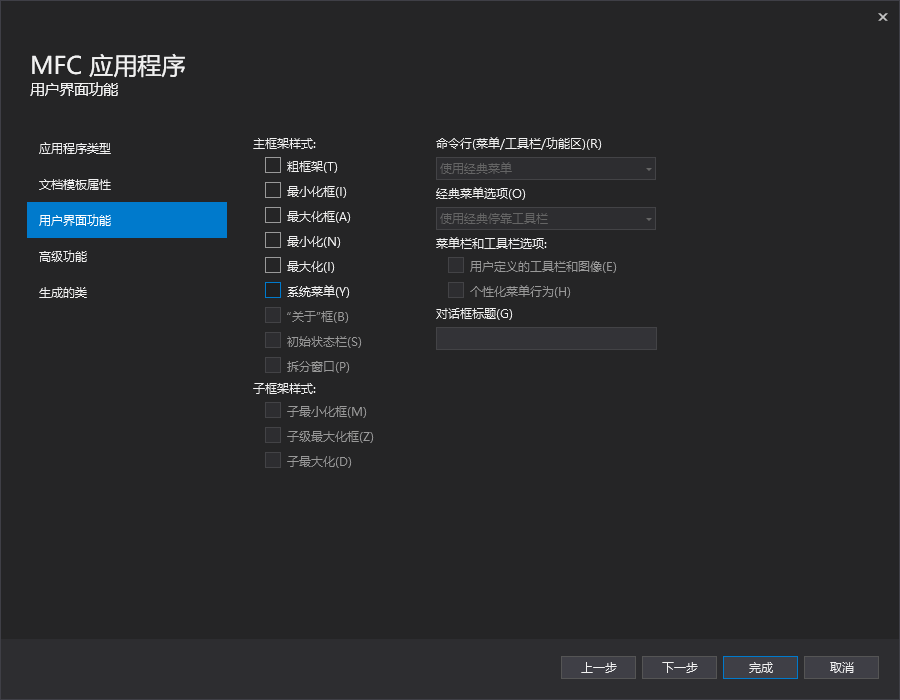Open the 使用经典菜单 dropdown
The height and width of the screenshot is (700, 900).
(545, 169)
